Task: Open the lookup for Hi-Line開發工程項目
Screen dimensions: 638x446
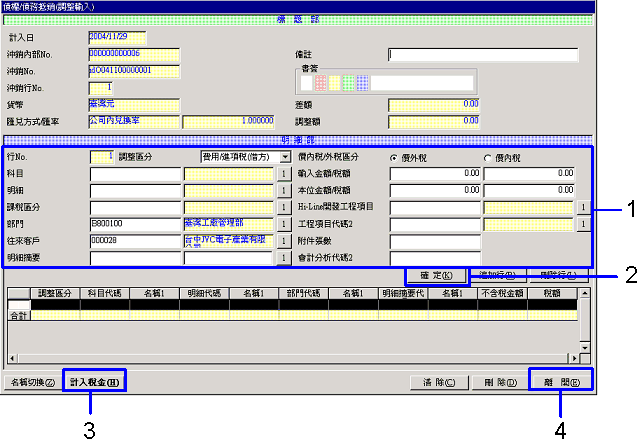Action: pos(583,207)
